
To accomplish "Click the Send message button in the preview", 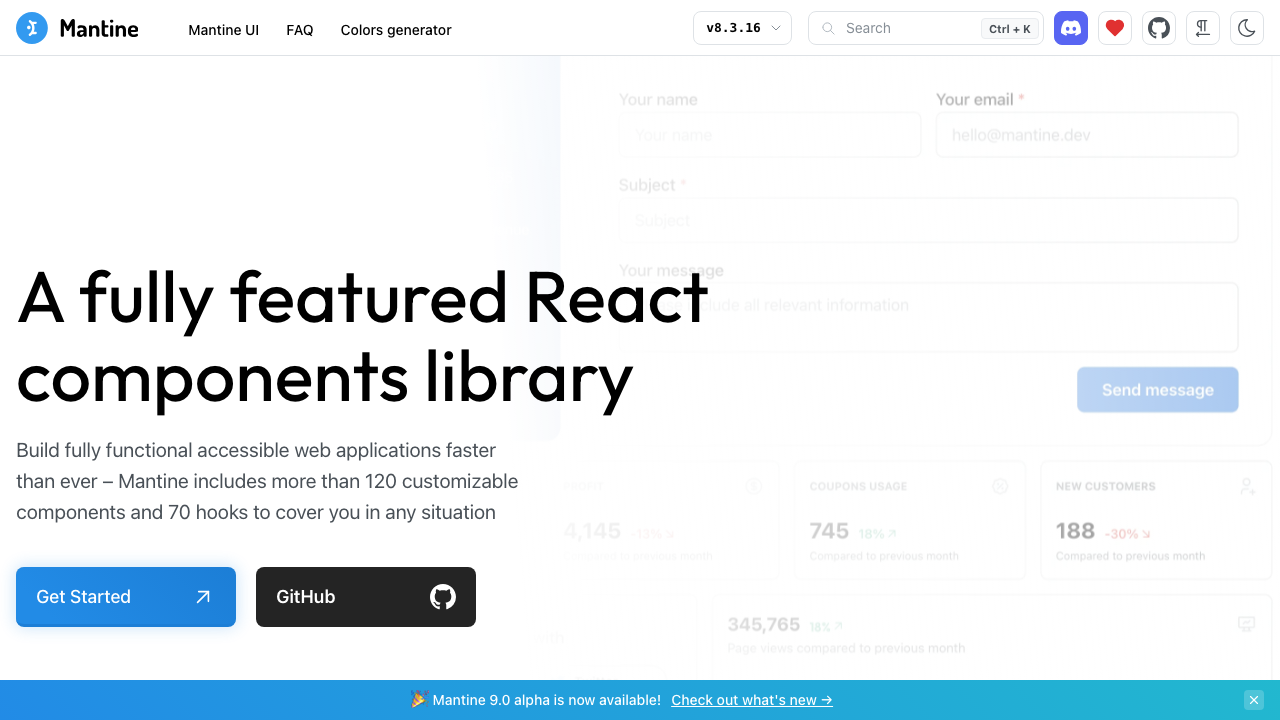I will [1157, 389].
